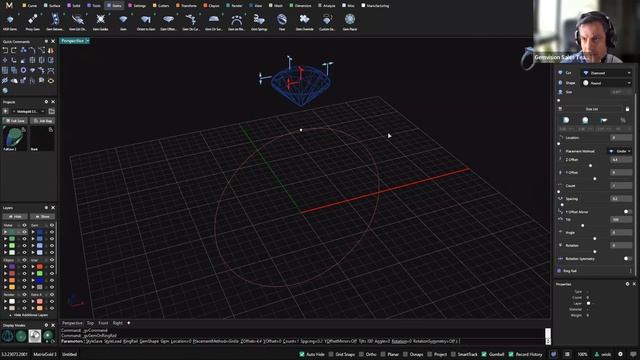Click the Job Bag button

click(43, 121)
